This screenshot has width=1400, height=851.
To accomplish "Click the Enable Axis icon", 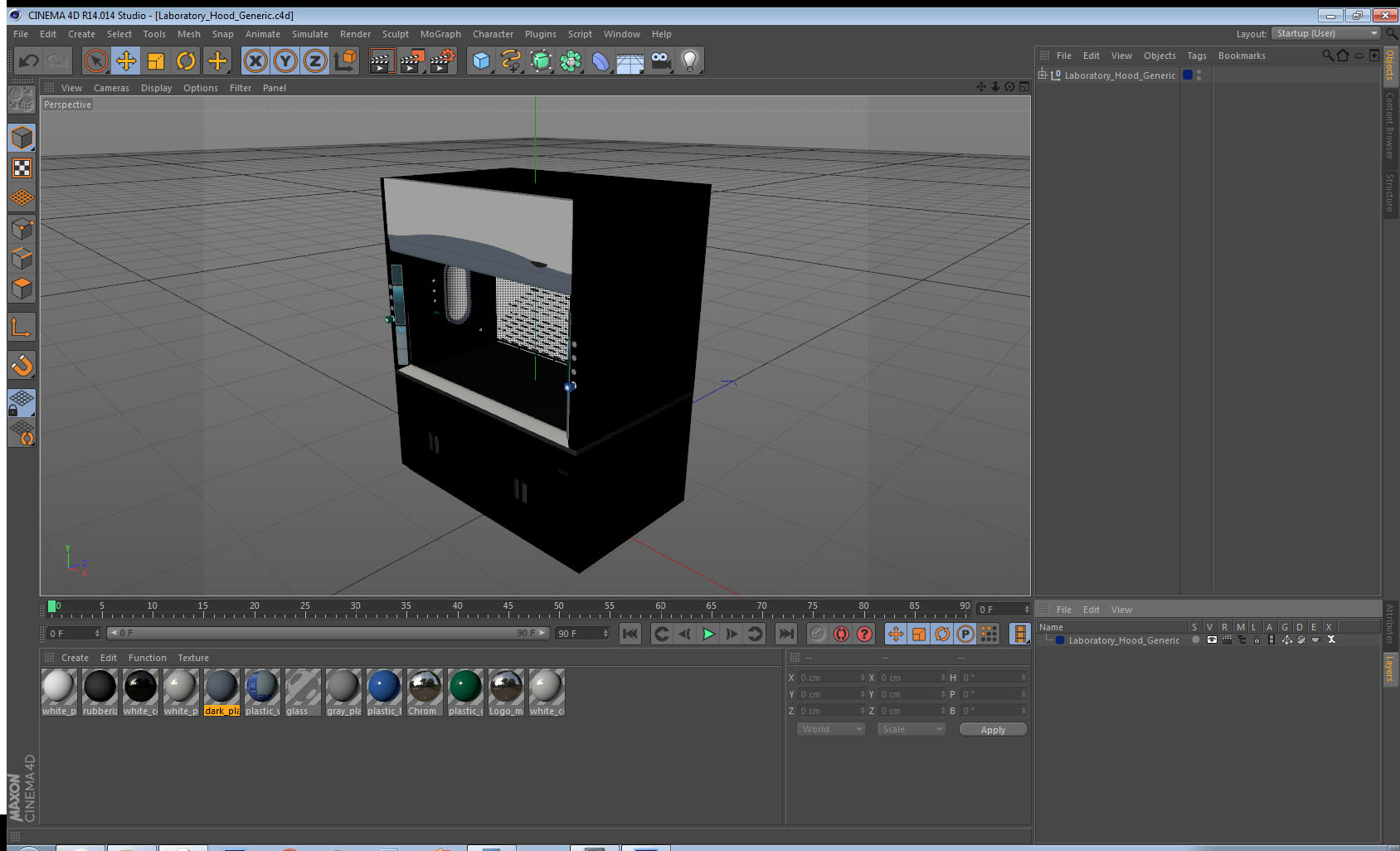I will coord(22,328).
